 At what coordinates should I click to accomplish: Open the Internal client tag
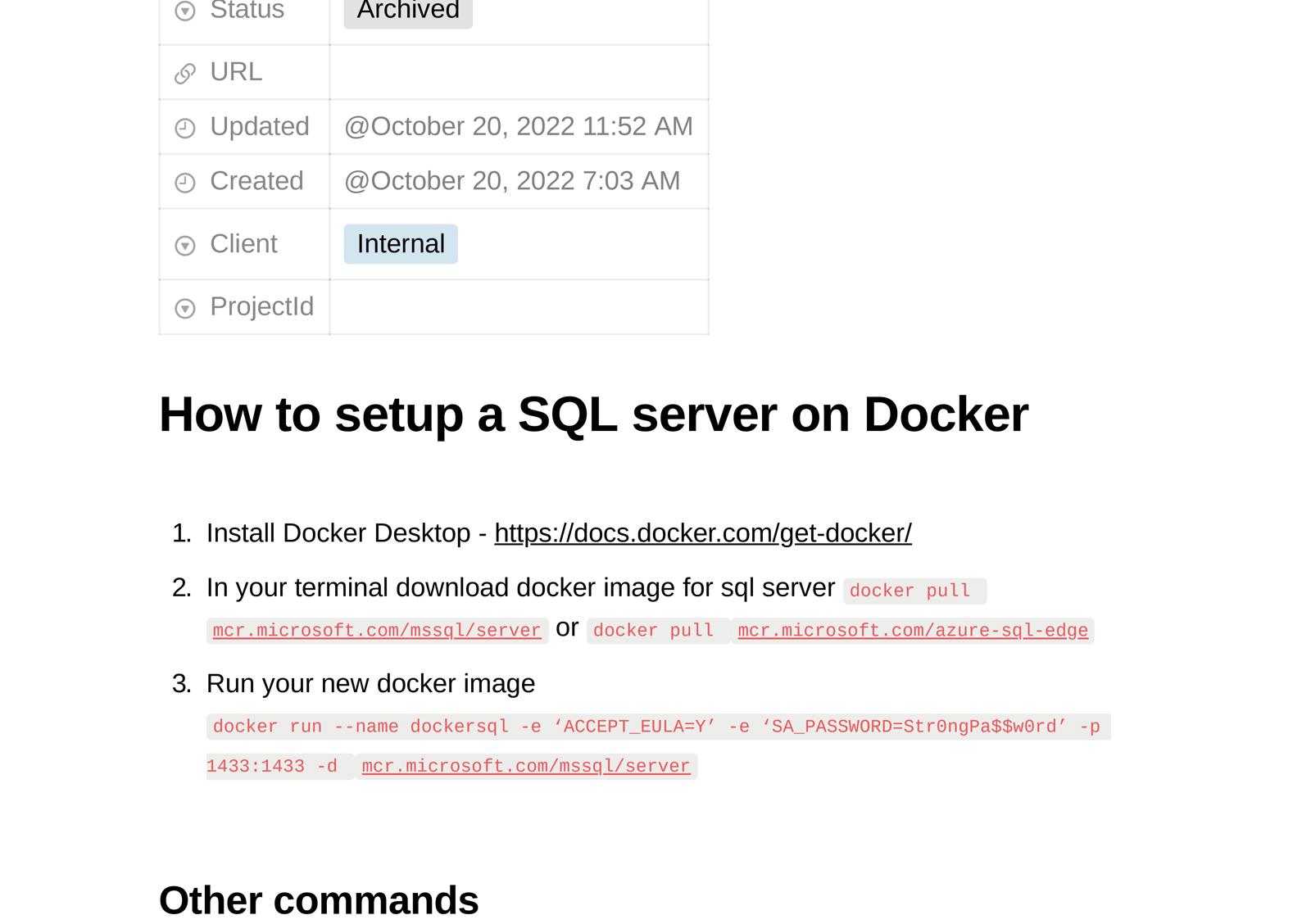point(401,244)
